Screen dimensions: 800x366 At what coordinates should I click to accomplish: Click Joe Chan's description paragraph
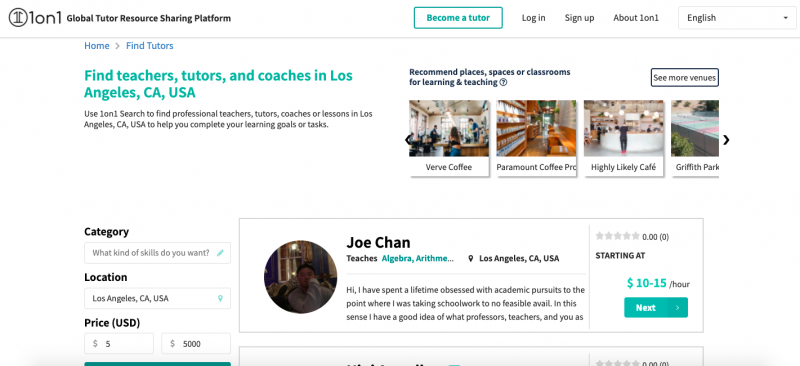tap(465, 303)
